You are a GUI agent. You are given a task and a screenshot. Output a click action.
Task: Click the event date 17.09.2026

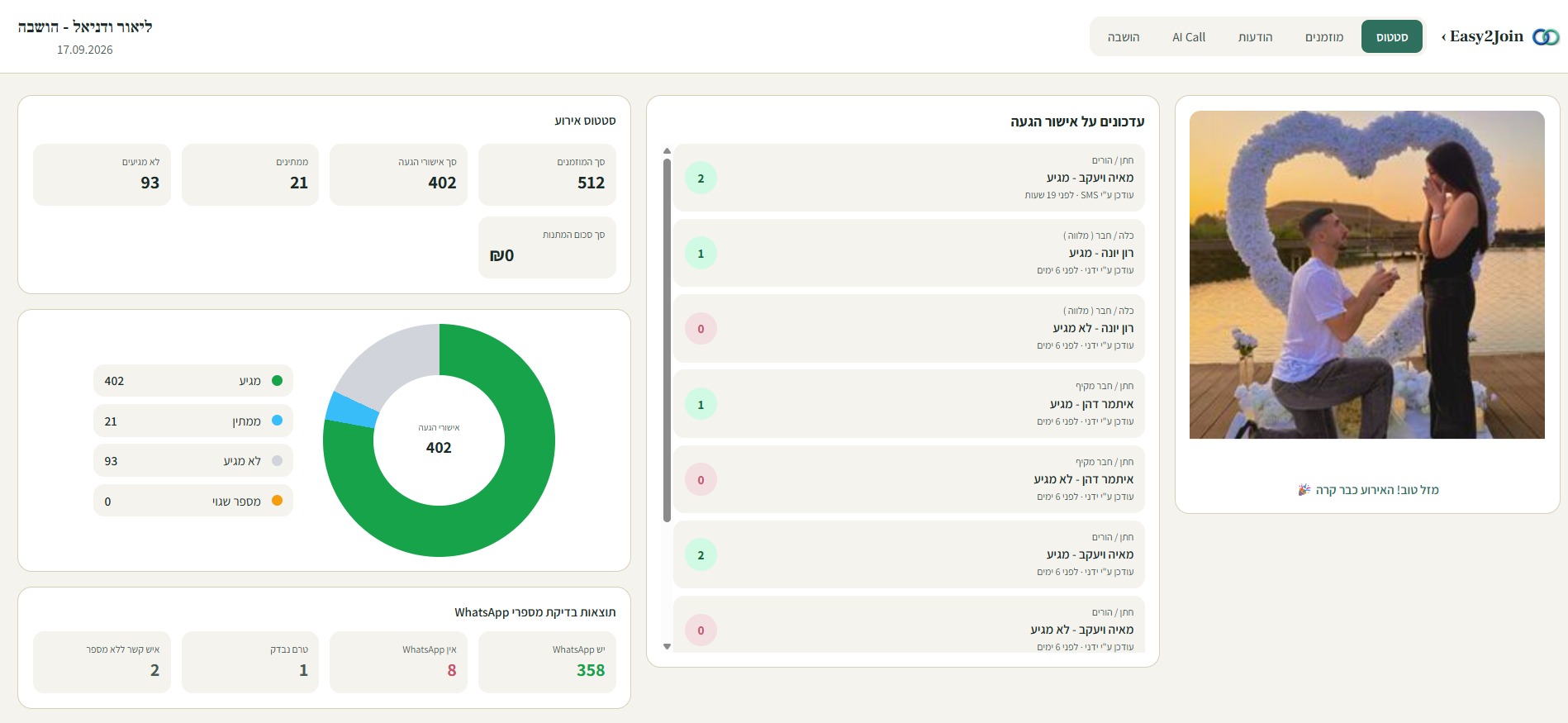(x=85, y=50)
